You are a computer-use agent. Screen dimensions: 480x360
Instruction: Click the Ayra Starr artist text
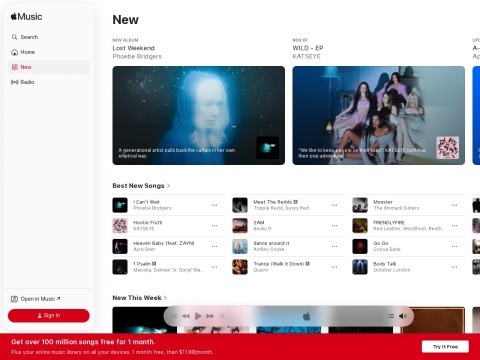144,249
